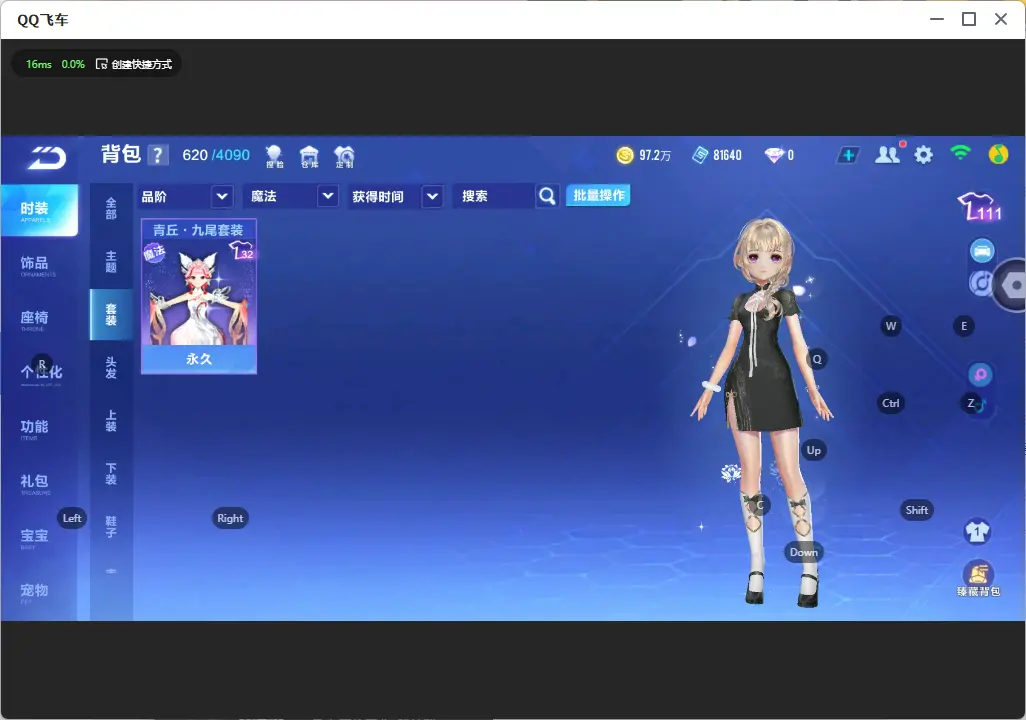Screen dimensions: 1026x720
Task: Click the E key overlay button
Action: [964, 326]
